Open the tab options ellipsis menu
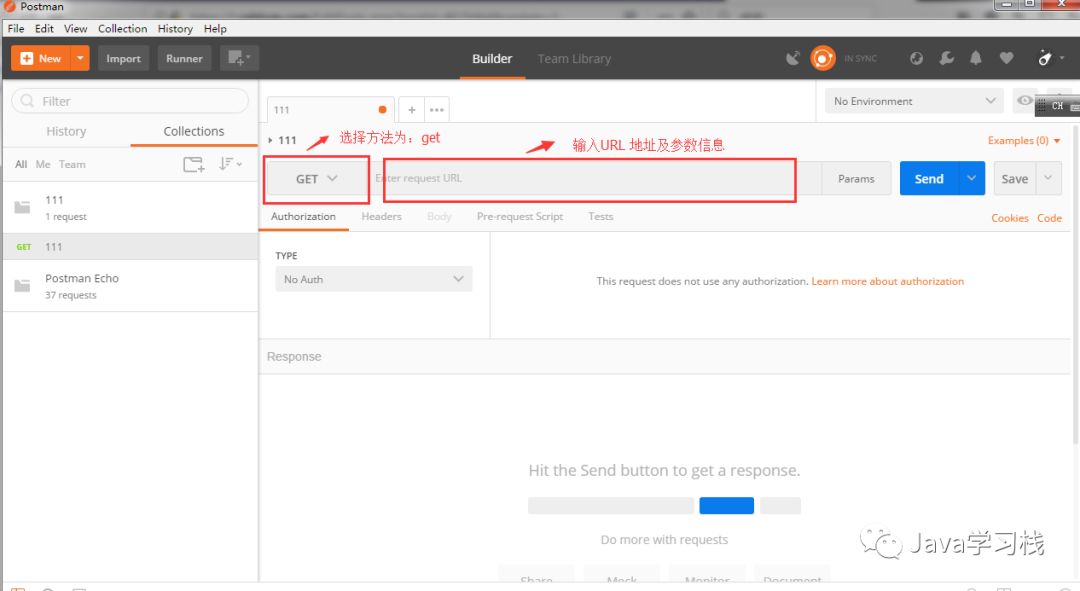The height and width of the screenshot is (591, 1080). tap(437, 110)
